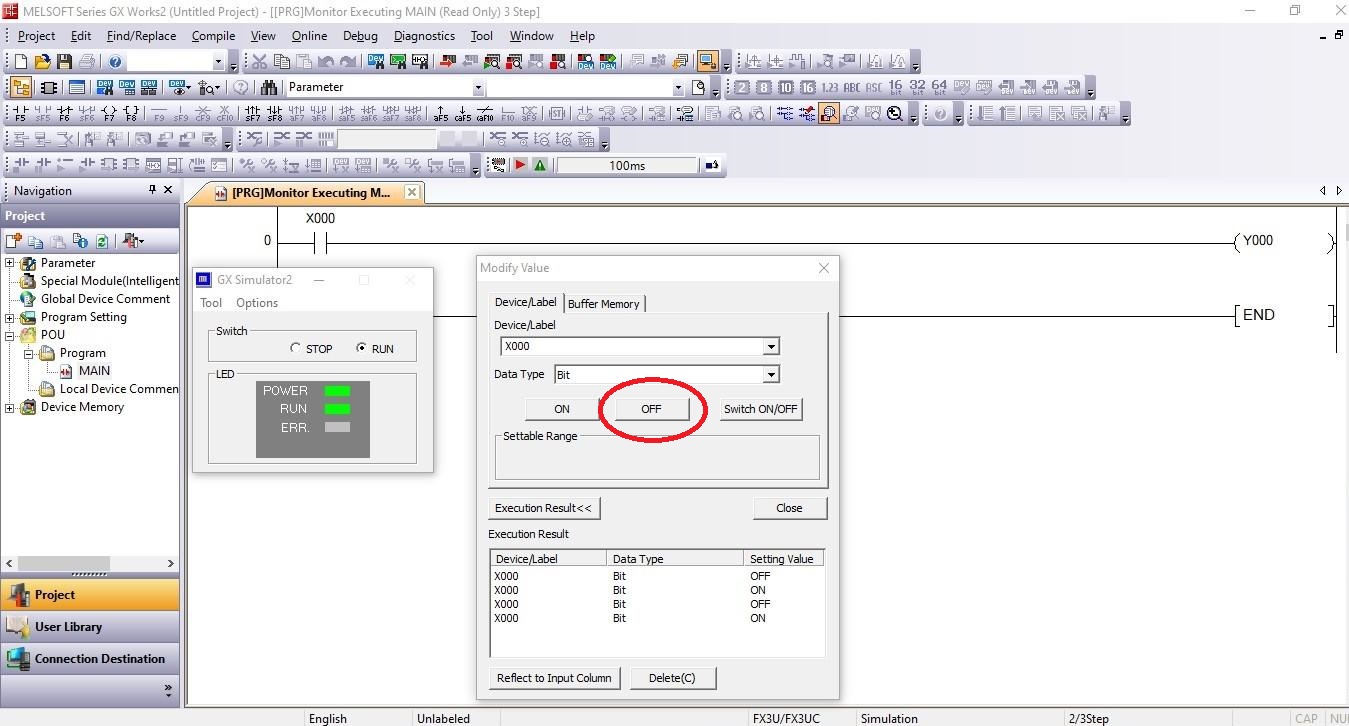The width and height of the screenshot is (1349, 726).
Task: Click the blue Help question mark icon
Action: coord(115,62)
